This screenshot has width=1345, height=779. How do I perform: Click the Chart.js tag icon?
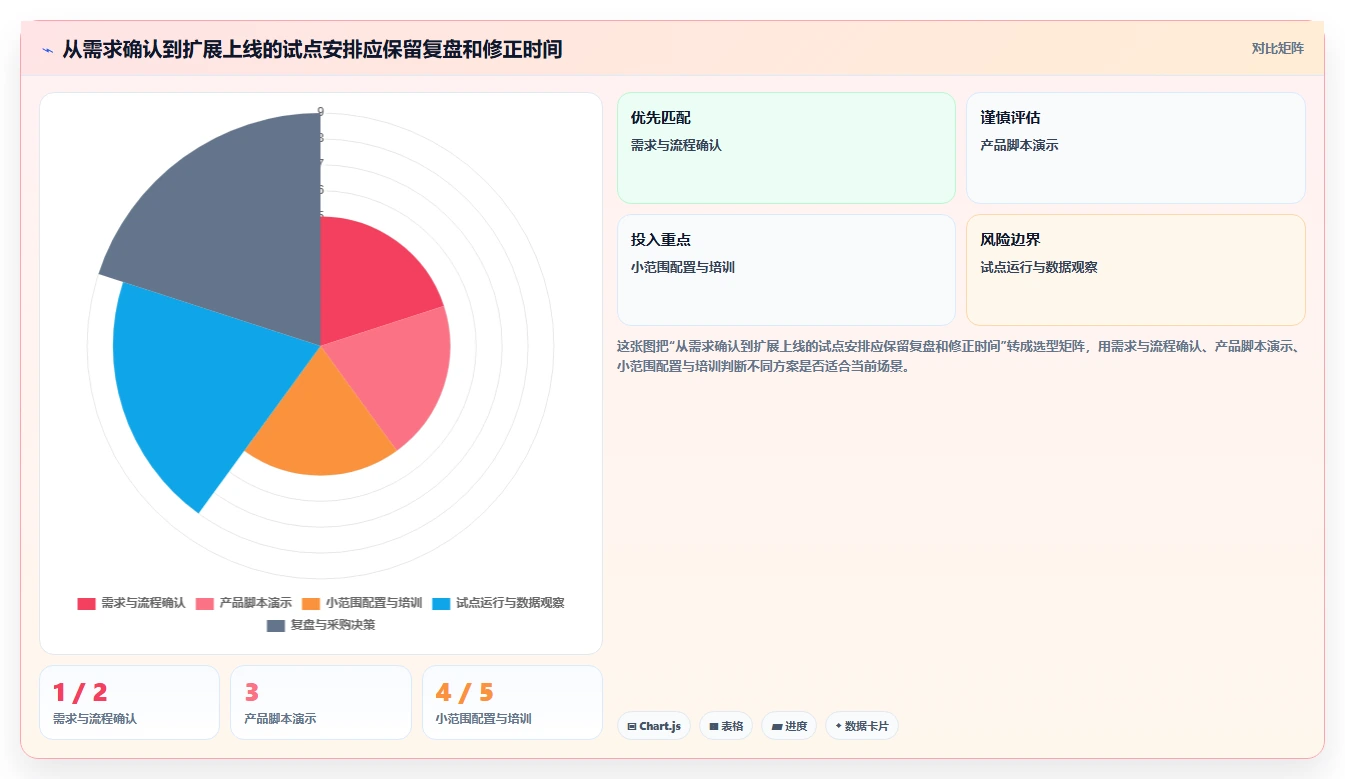(632, 726)
